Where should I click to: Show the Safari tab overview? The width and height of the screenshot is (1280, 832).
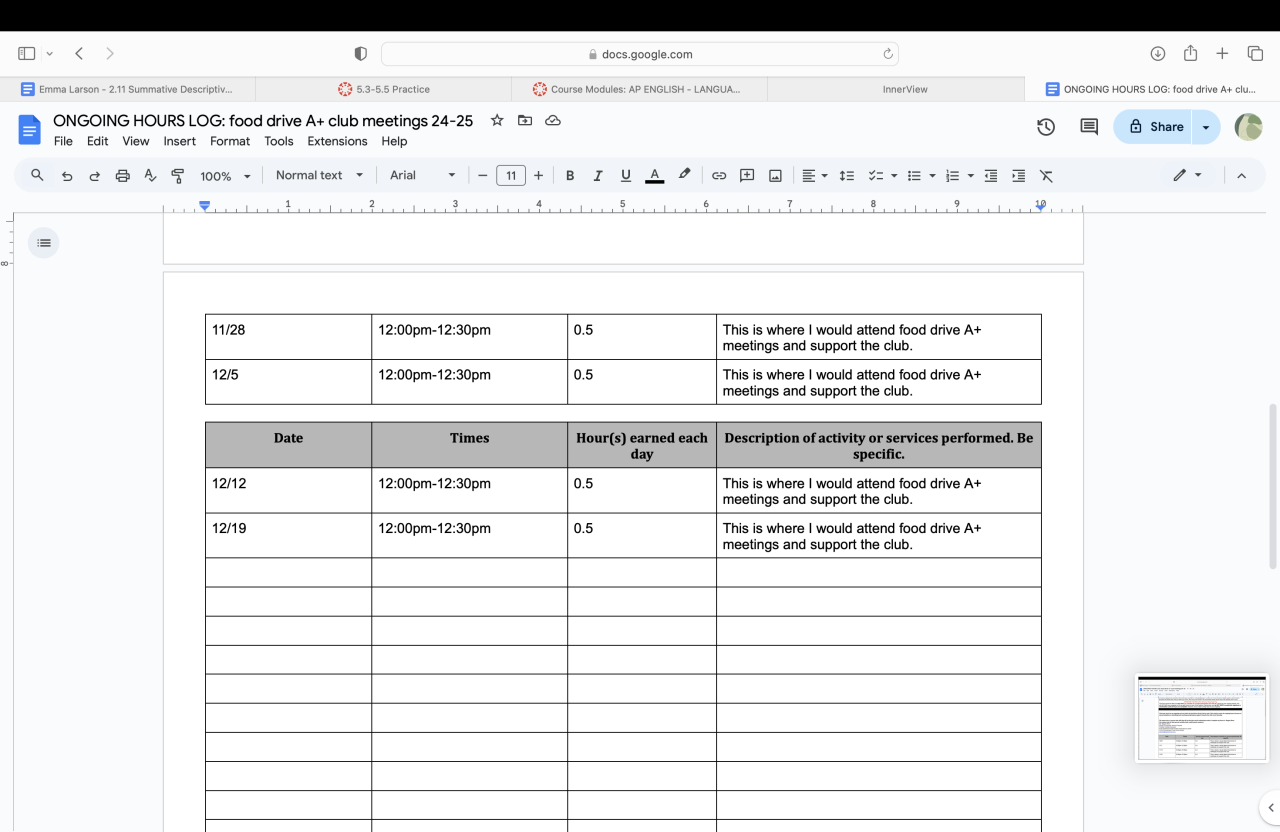(1255, 54)
